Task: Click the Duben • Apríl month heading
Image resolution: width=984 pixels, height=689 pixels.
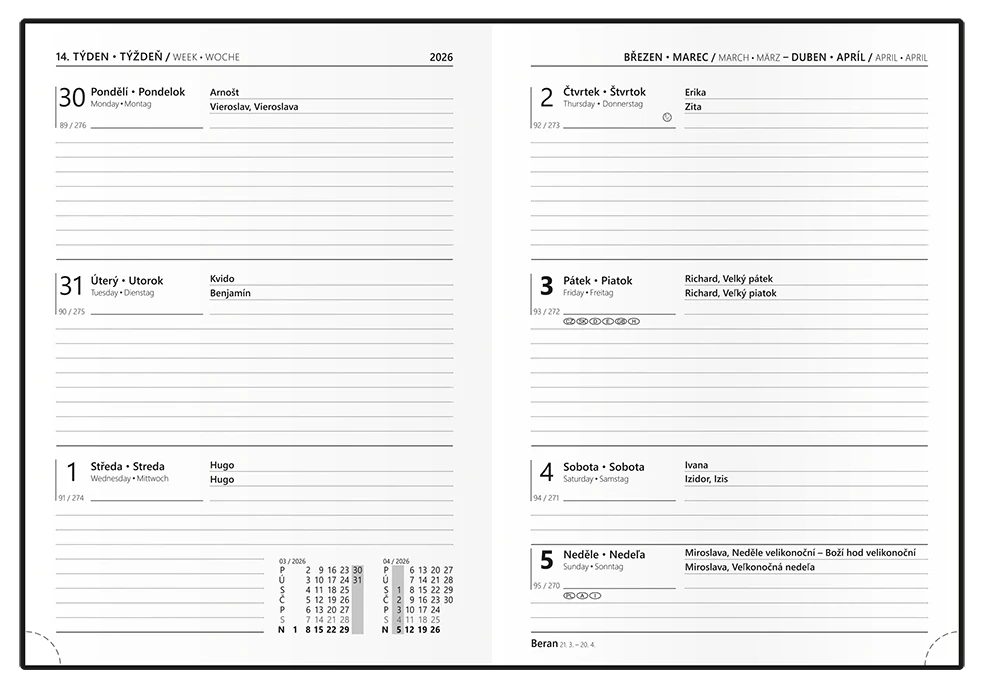Action: (x=828, y=57)
